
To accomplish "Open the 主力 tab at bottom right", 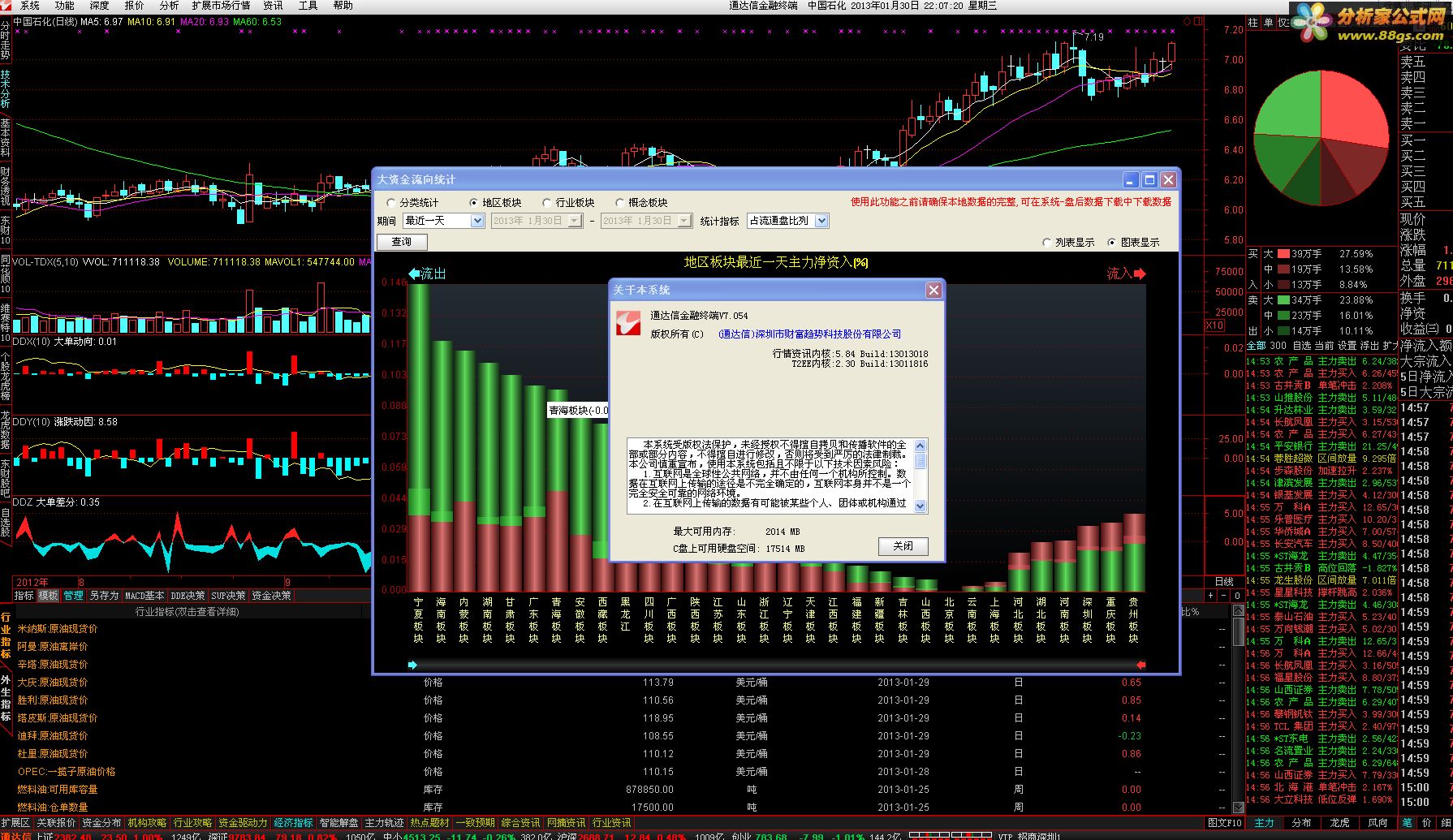I will [x=1265, y=823].
